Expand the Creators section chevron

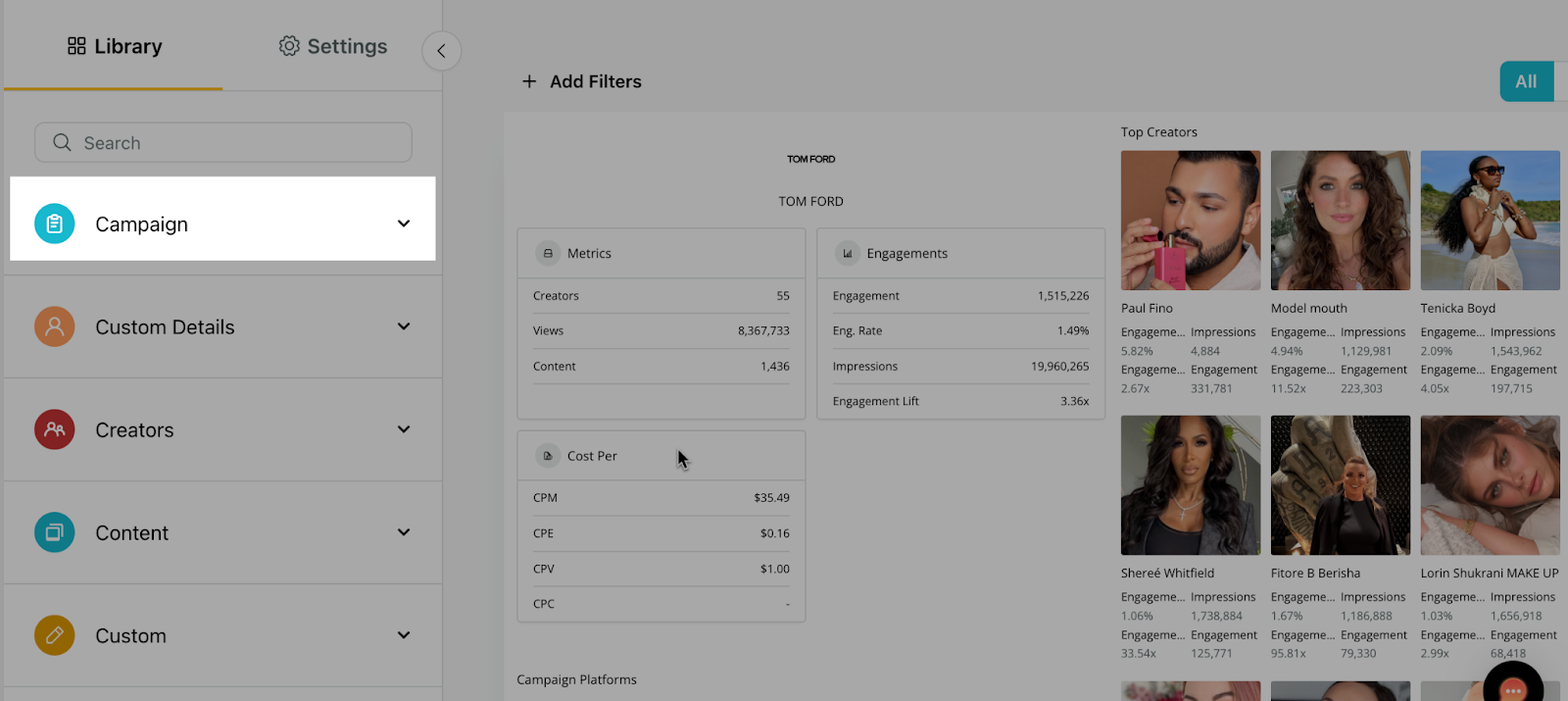click(x=404, y=429)
